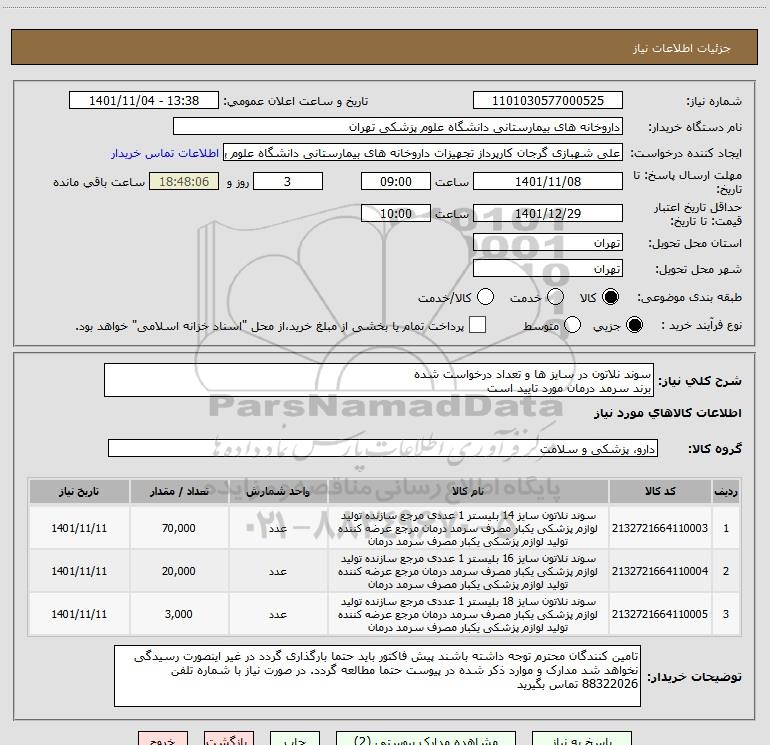Select the کالا radio button
The width and height of the screenshot is (770, 745).
tap(610, 297)
